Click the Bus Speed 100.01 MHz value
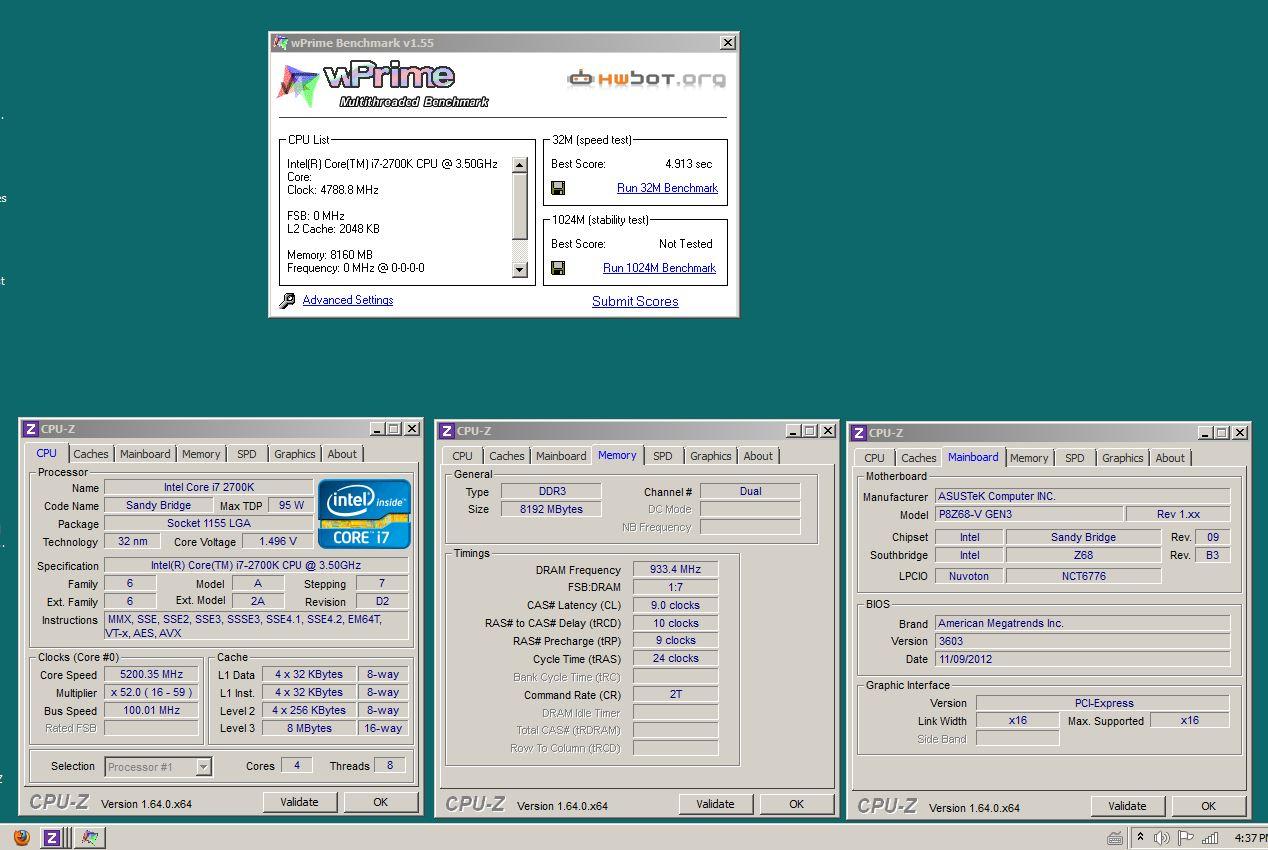The width and height of the screenshot is (1268, 850). 151,711
